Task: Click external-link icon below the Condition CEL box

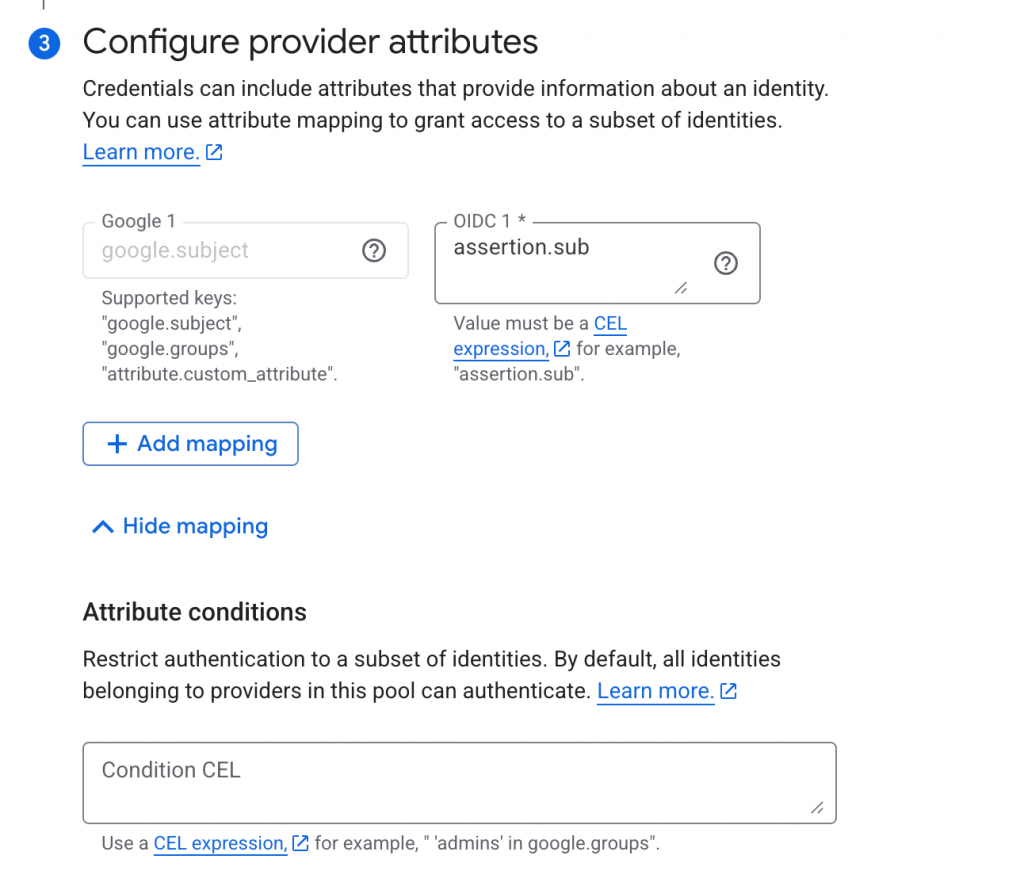Action: [x=299, y=843]
